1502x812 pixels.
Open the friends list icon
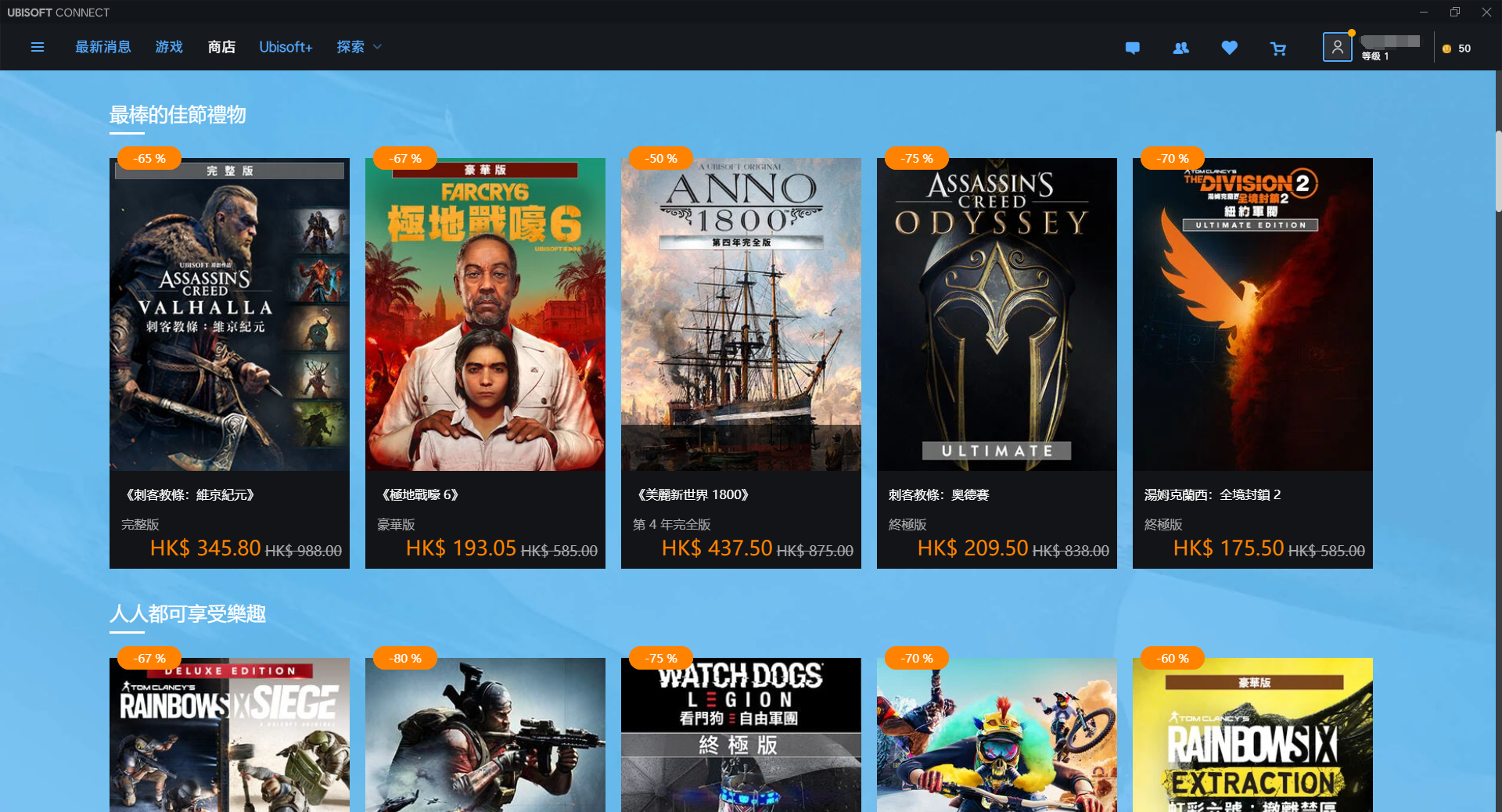[x=1181, y=48]
